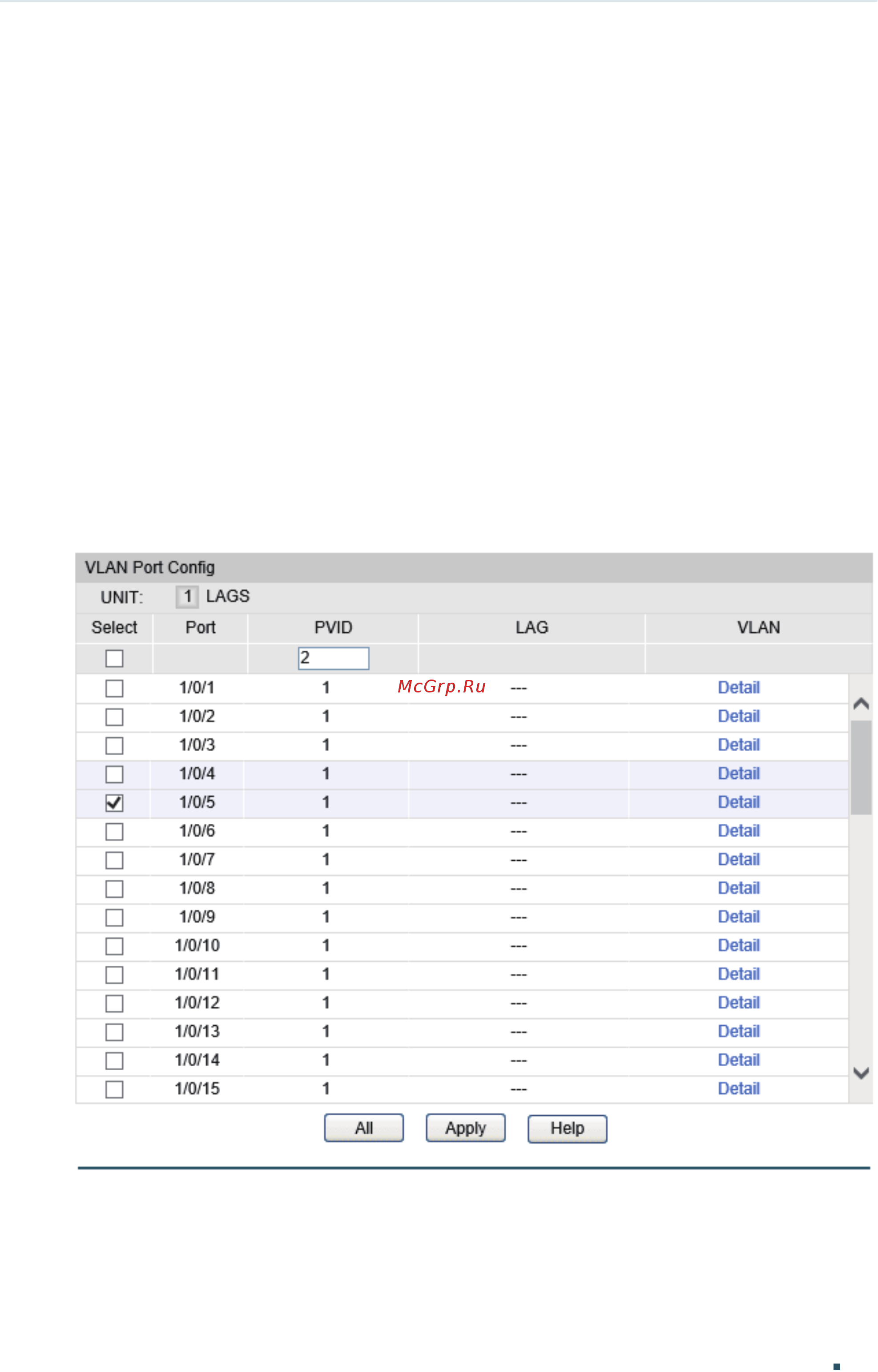Switch to the LAGS view

point(227,596)
